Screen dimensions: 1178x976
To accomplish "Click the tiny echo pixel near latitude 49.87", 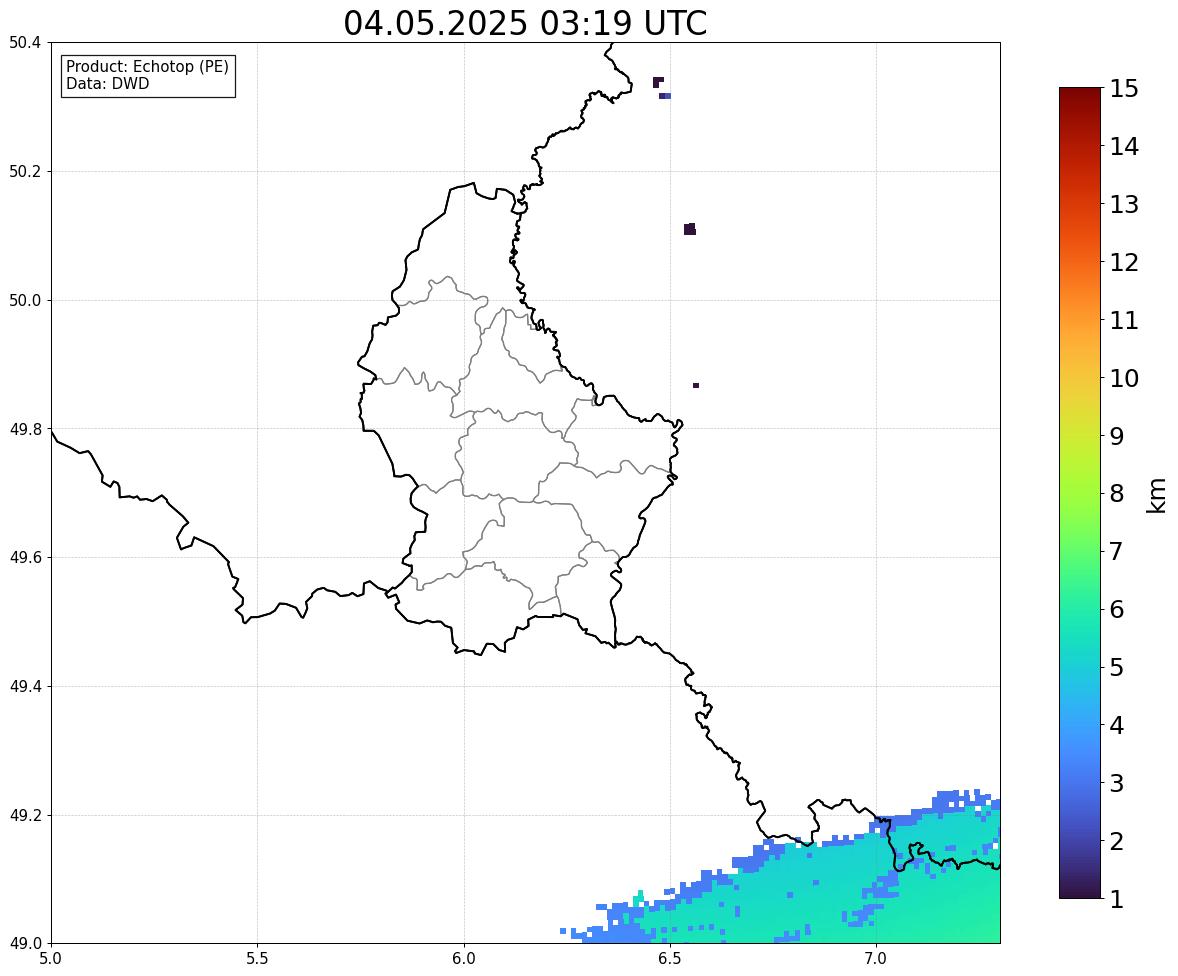I will pyautogui.click(x=696, y=385).
